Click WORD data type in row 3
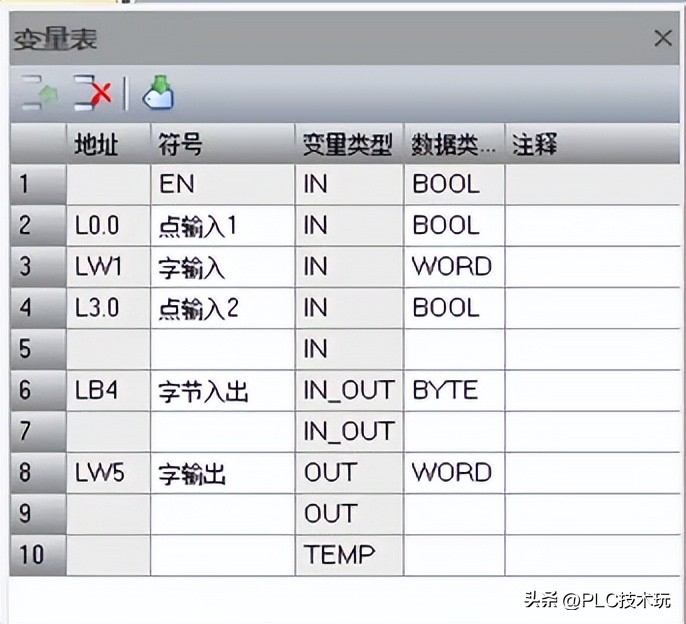The image size is (686, 624). tap(454, 266)
